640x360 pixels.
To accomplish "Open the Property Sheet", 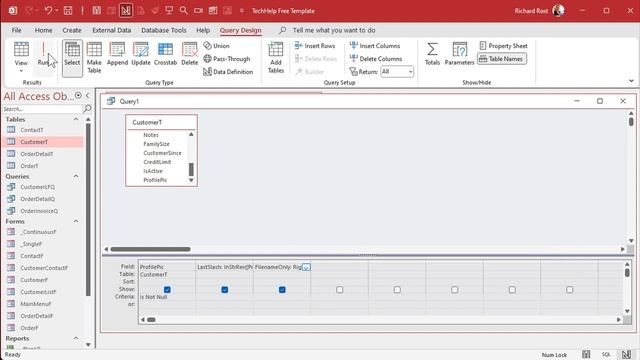I will pos(503,46).
